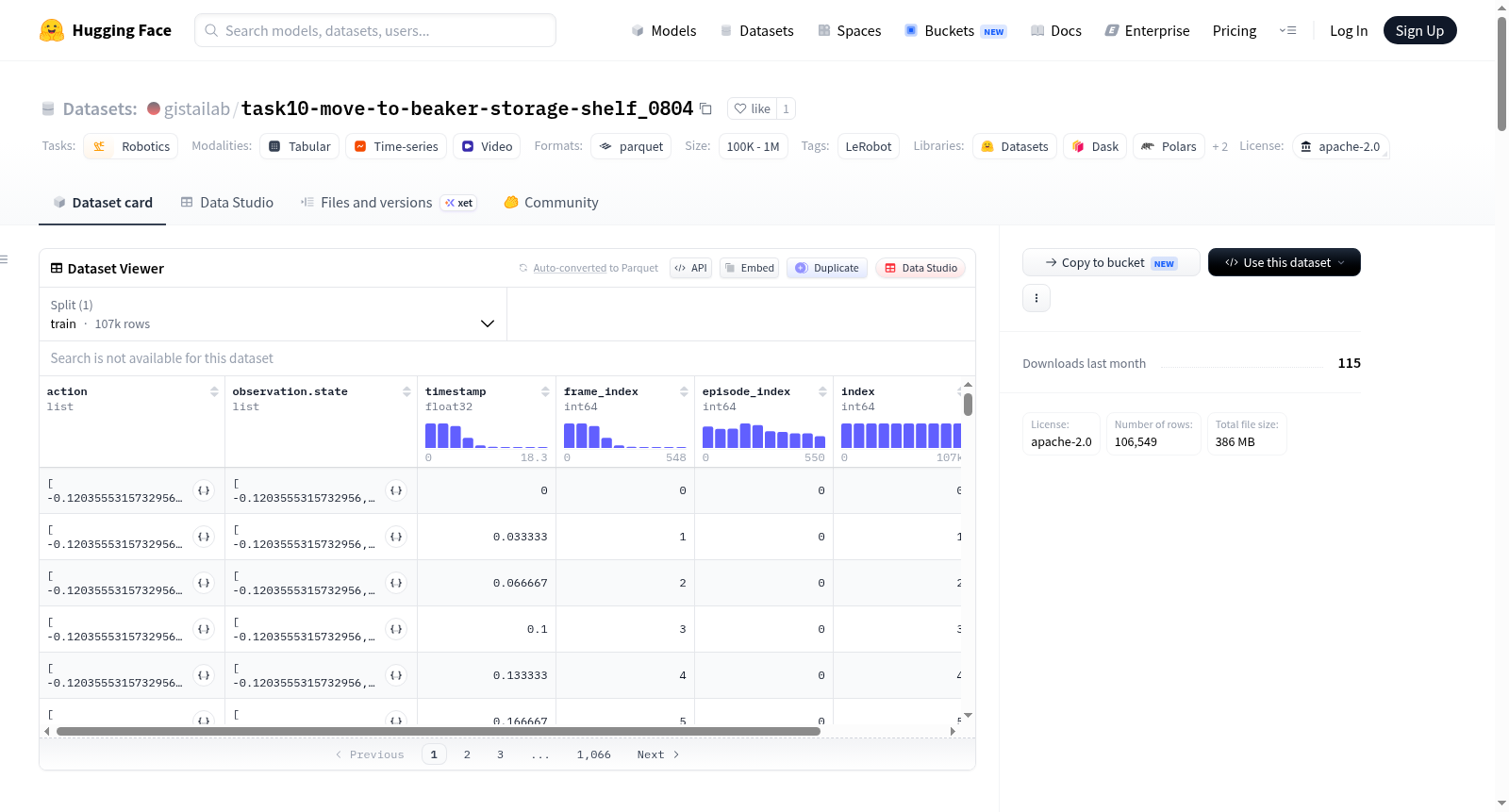Image resolution: width=1509 pixels, height=812 pixels.
Task: Expand the action cell in the 0.066667 row
Action: click(x=204, y=583)
